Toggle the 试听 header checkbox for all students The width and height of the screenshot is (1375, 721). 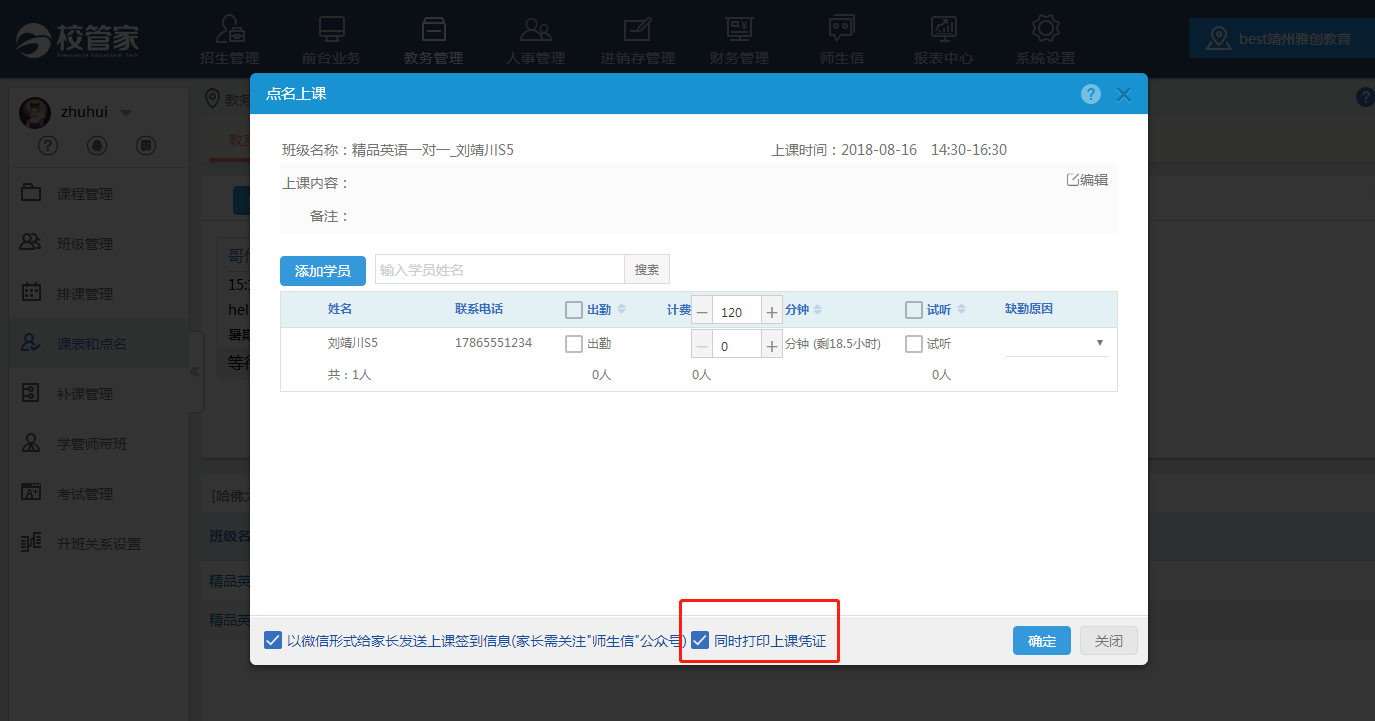pos(913,310)
